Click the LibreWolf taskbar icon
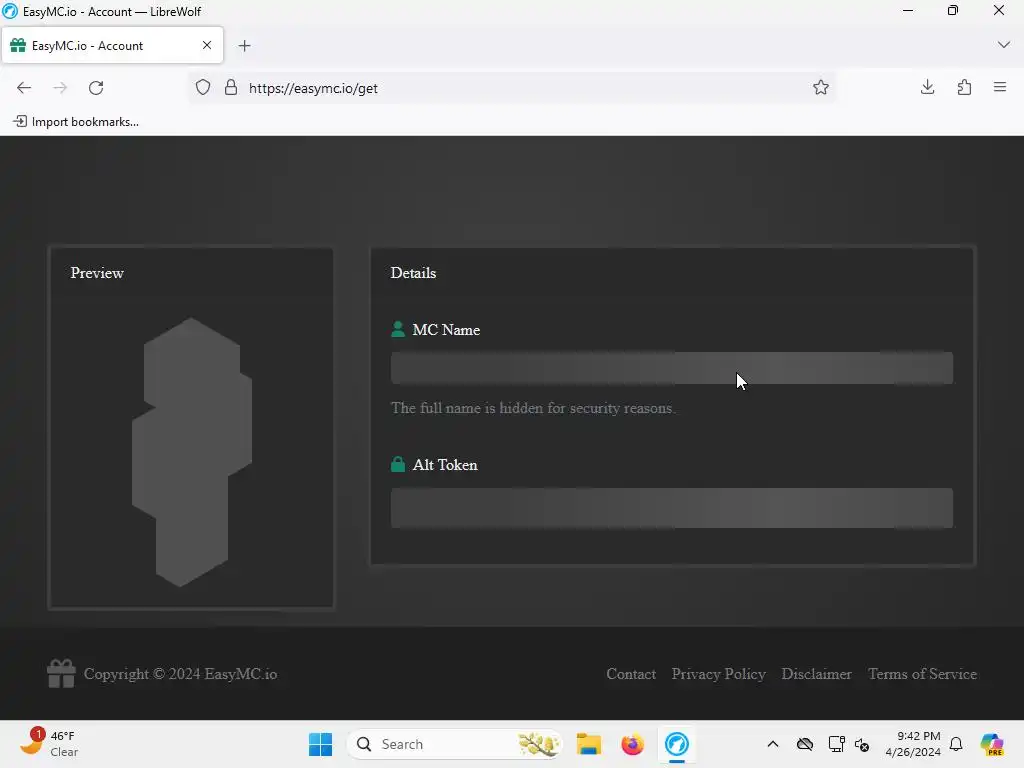Image resolution: width=1024 pixels, height=768 pixels. click(x=677, y=744)
